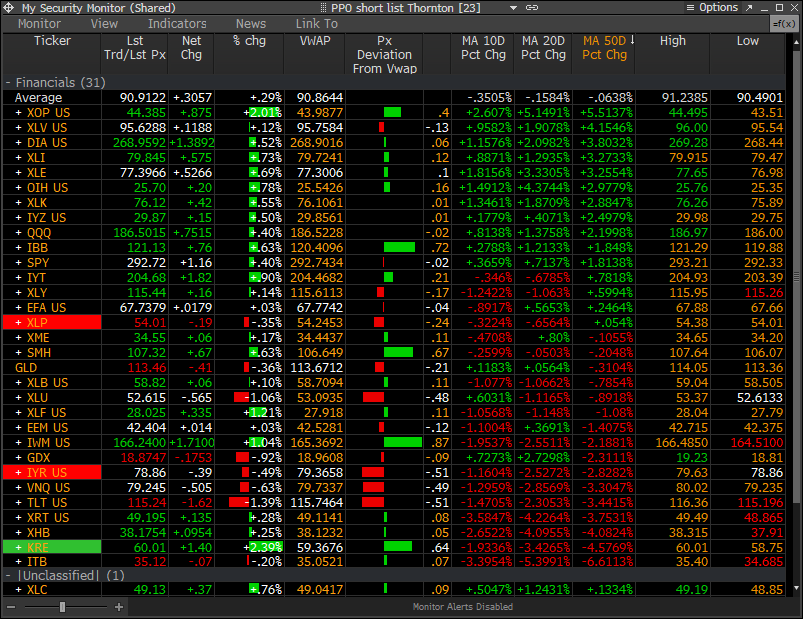Image resolution: width=803 pixels, height=619 pixels.
Task: Select the XLE ticker name
Action: point(37,173)
